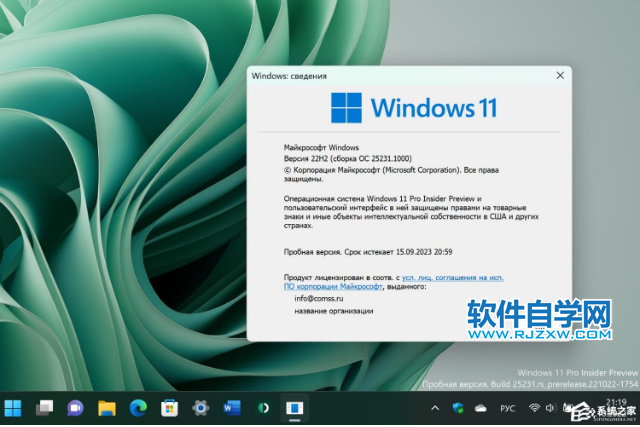
Task: Open the dark green circular taskbar app
Action: click(x=263, y=408)
